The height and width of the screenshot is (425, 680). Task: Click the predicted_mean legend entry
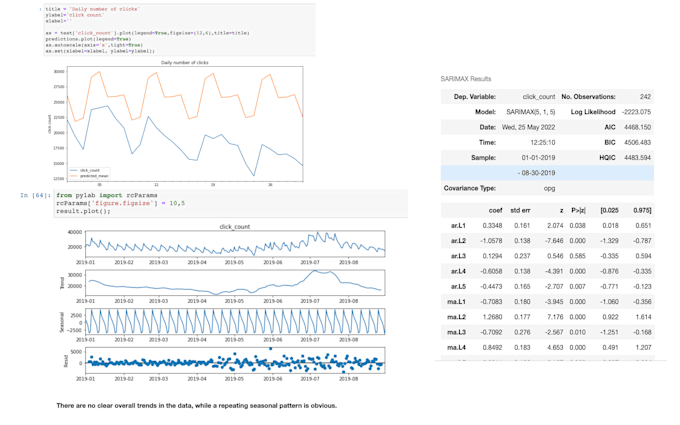coord(96,176)
